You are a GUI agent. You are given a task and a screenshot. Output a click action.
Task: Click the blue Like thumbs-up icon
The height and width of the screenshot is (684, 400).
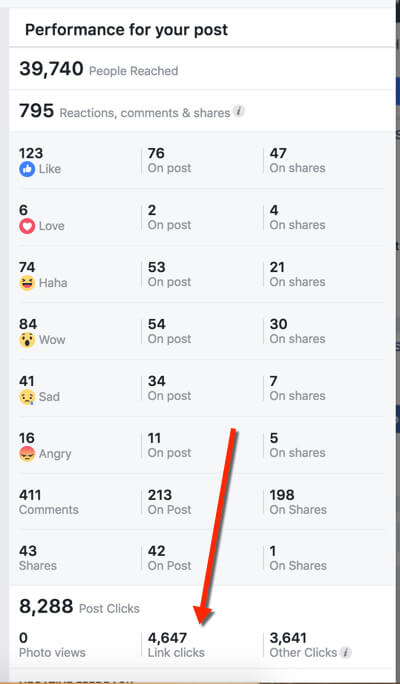tap(27, 169)
